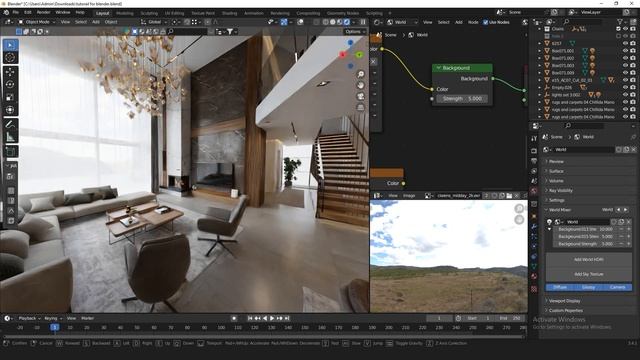The height and width of the screenshot is (360, 640).
Task: Hide the Chairs collection with eye icon
Action: pos(626,29)
